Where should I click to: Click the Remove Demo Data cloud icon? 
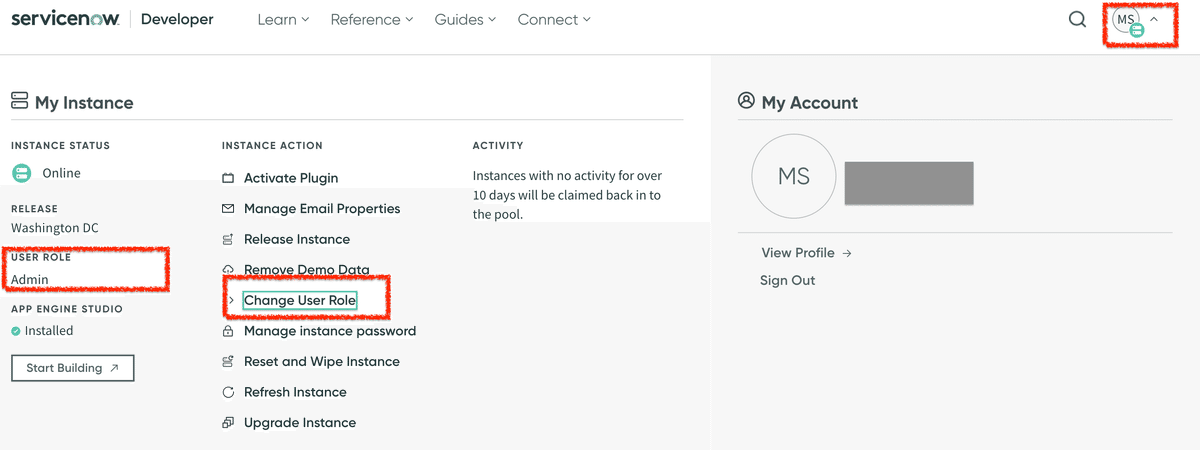228,270
